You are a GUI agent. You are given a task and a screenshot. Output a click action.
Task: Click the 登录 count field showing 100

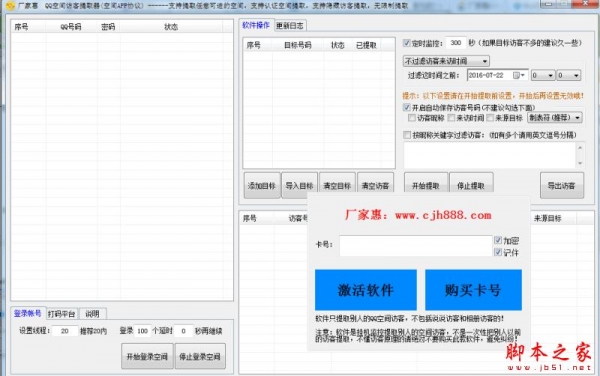tap(143, 331)
